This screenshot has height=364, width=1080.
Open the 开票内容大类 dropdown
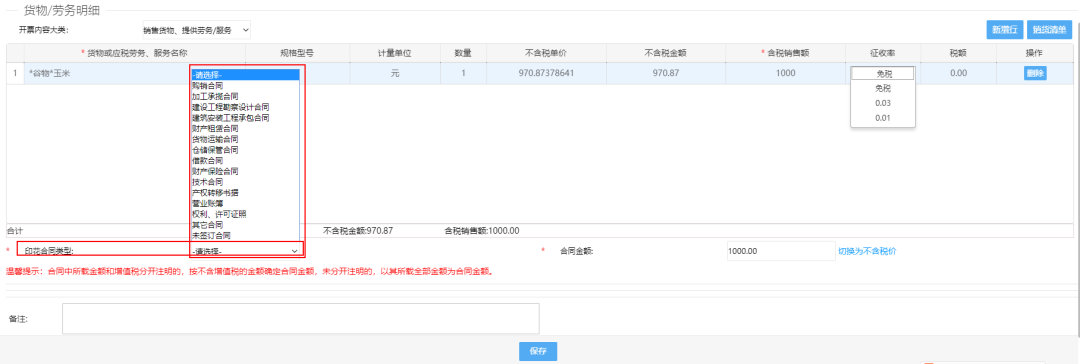coord(195,30)
